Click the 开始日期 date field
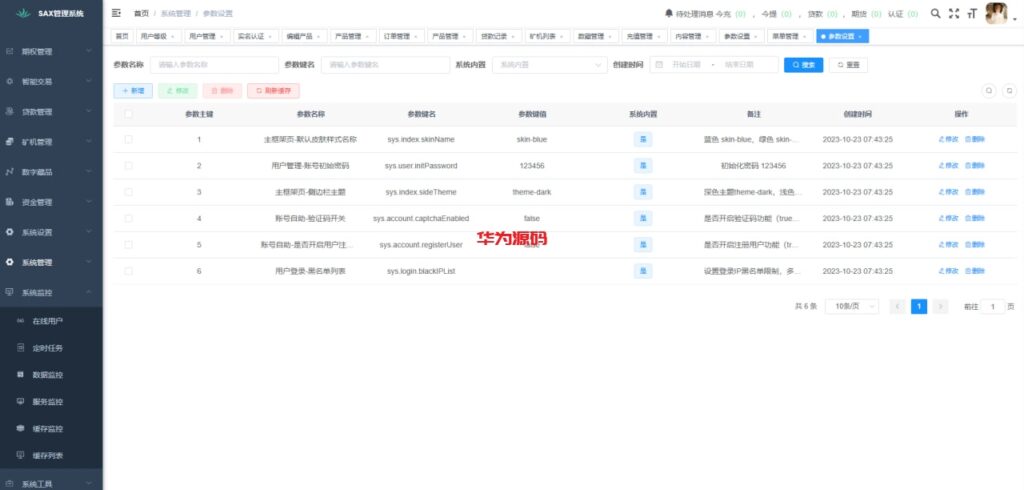The width and height of the screenshot is (1024, 490). click(686, 65)
